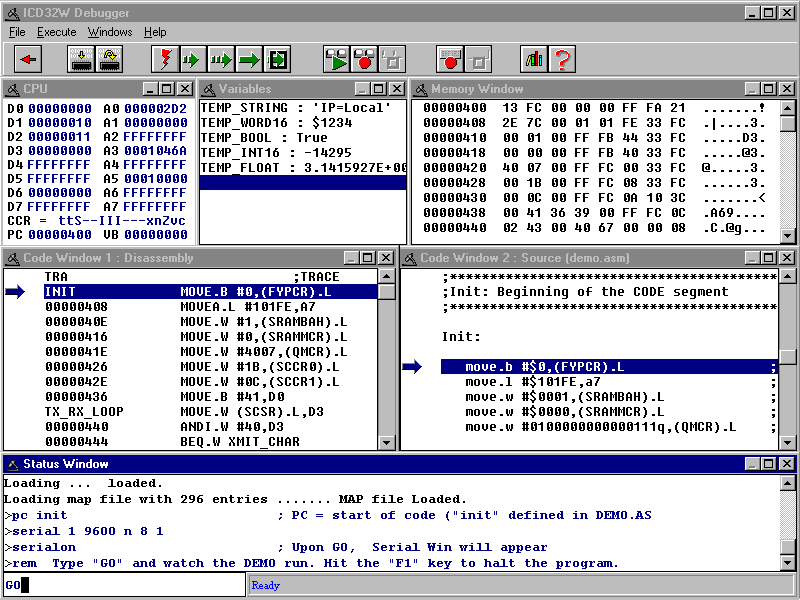
Task: Minimize the Variables window
Action: 362,89
